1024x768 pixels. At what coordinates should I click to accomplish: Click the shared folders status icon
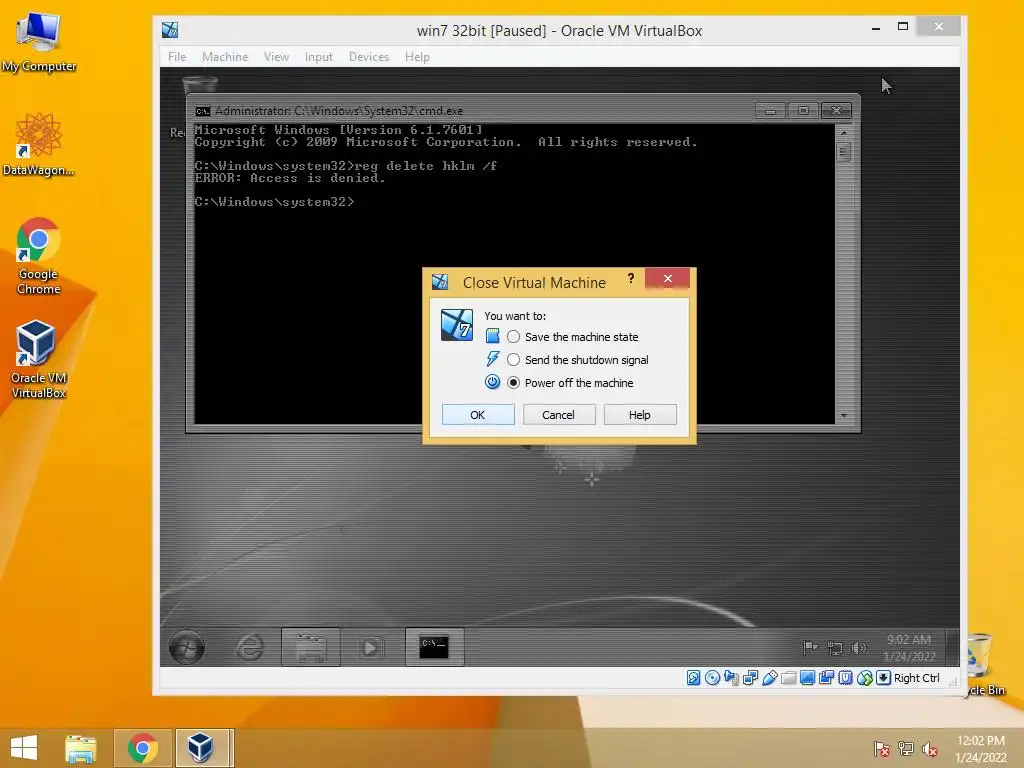click(788, 678)
